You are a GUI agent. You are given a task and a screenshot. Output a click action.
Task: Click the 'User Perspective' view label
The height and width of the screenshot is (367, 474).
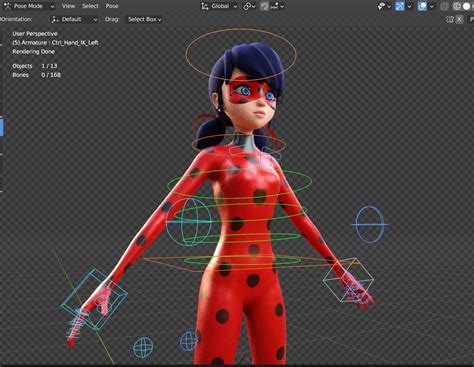35,34
